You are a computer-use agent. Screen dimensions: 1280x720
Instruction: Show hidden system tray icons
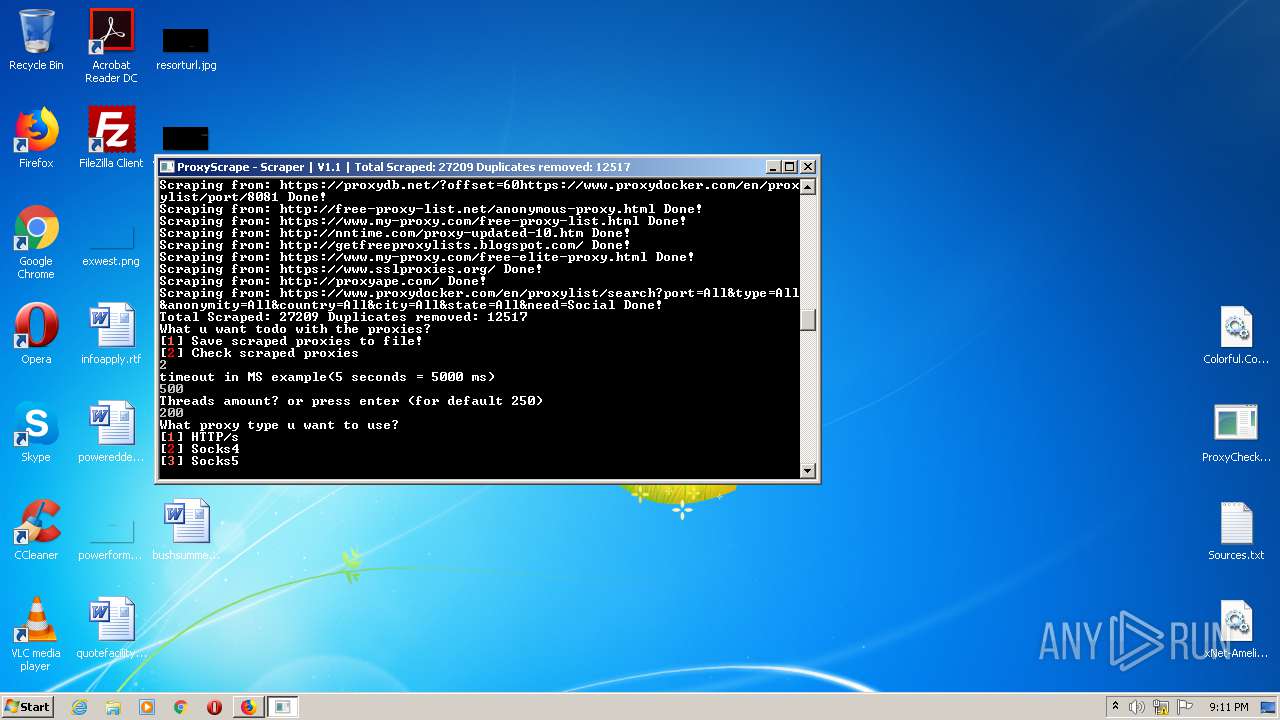tap(1115, 707)
